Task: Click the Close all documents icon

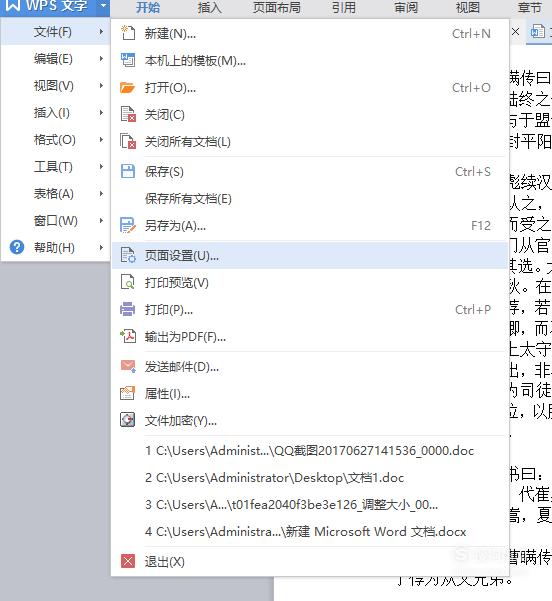Action: pyautogui.click(x=128, y=141)
